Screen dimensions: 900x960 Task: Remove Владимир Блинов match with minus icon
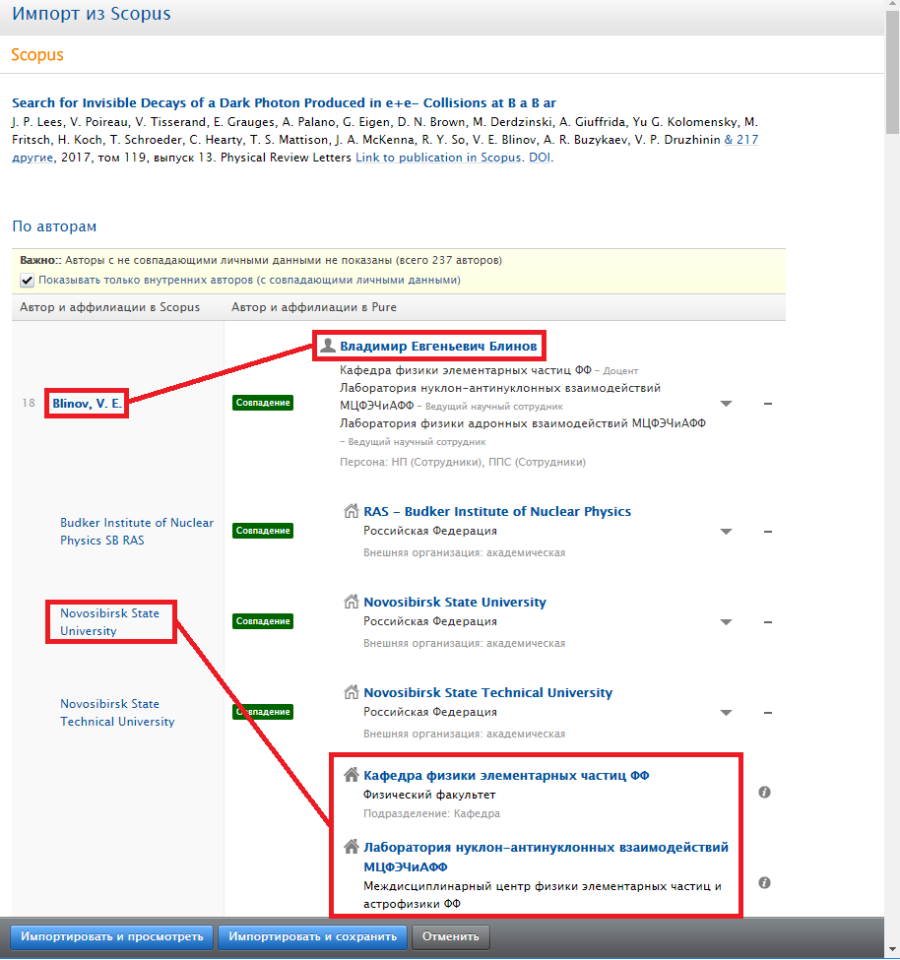(767, 403)
